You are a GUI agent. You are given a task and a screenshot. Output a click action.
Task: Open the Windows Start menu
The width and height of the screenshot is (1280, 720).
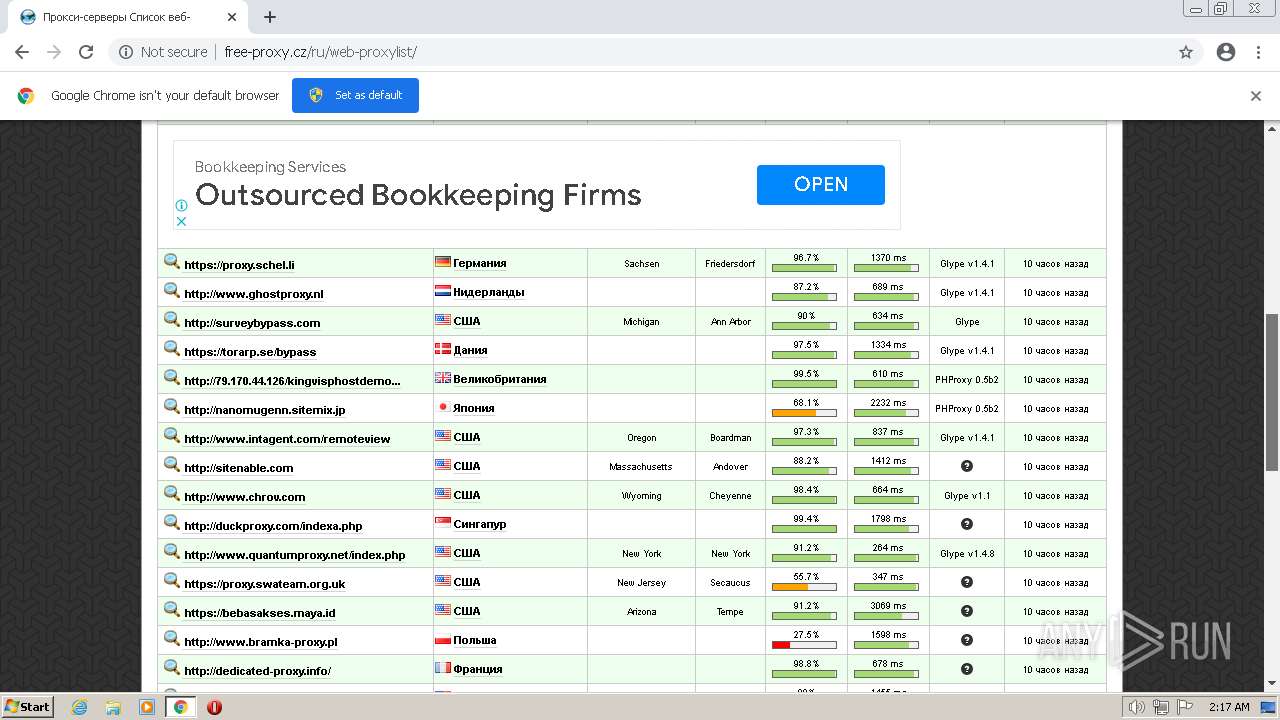pos(28,706)
